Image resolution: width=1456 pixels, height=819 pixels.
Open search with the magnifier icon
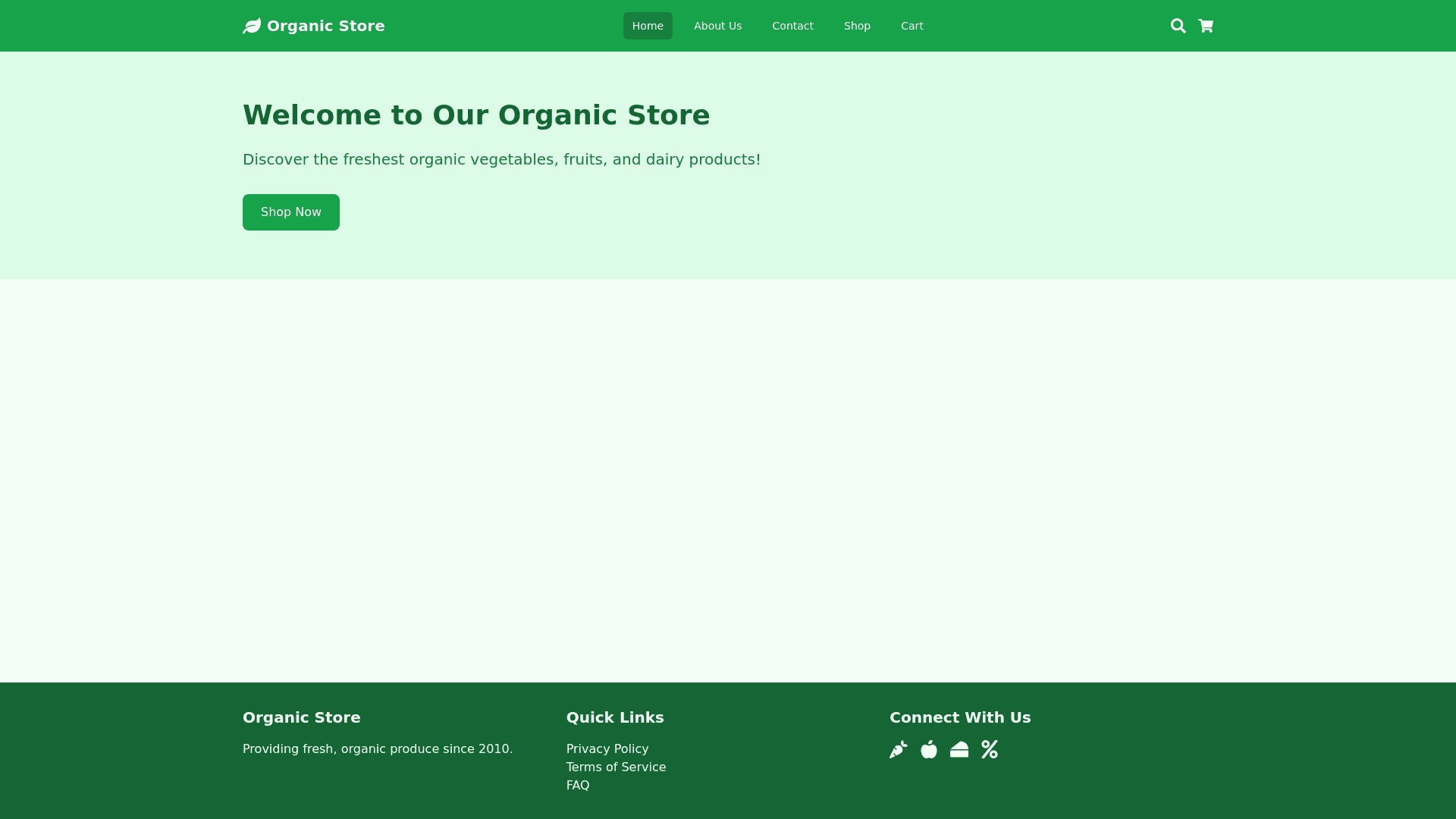(1178, 26)
